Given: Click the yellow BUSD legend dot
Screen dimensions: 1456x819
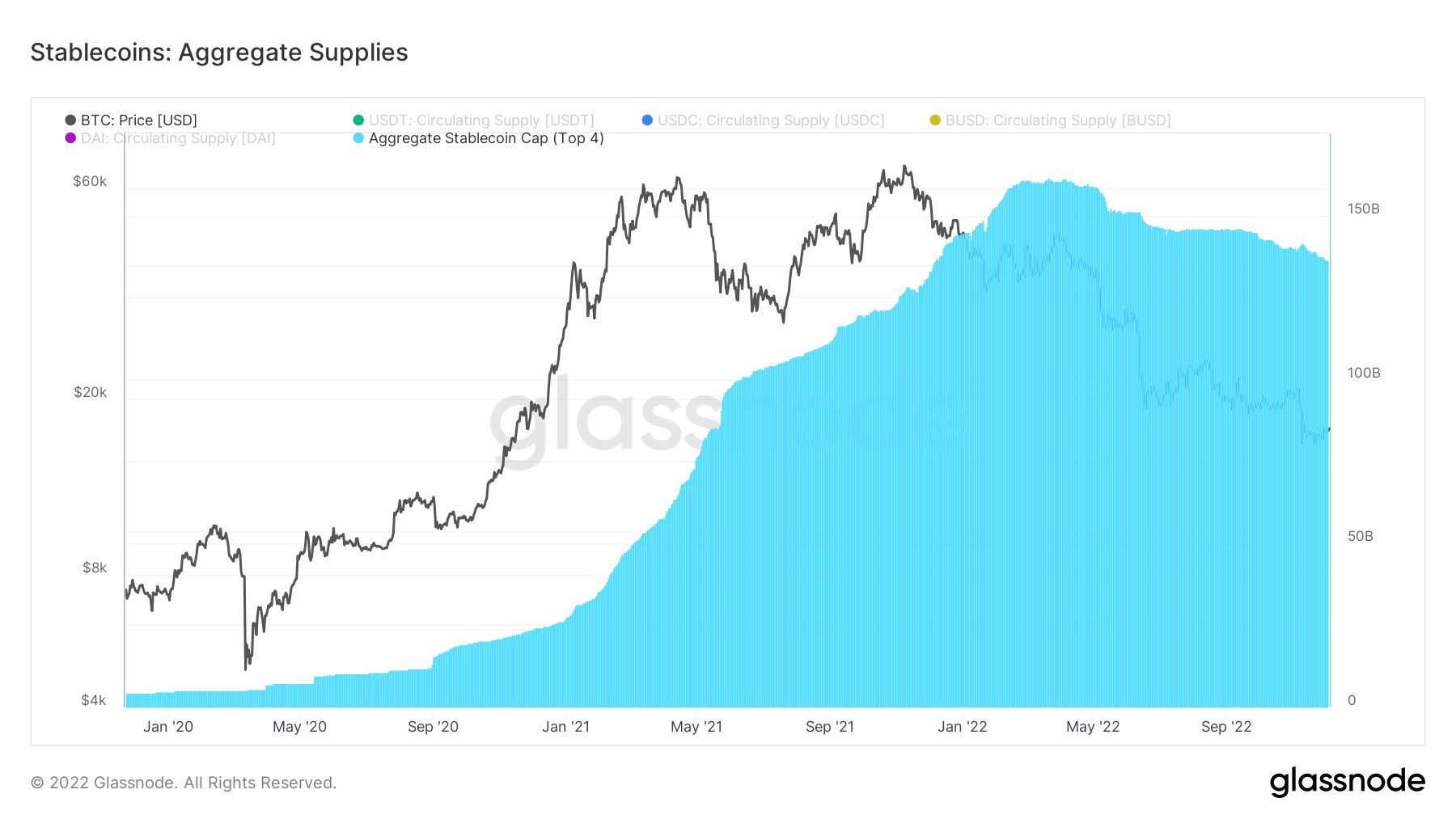Looking at the screenshot, I should [935, 120].
